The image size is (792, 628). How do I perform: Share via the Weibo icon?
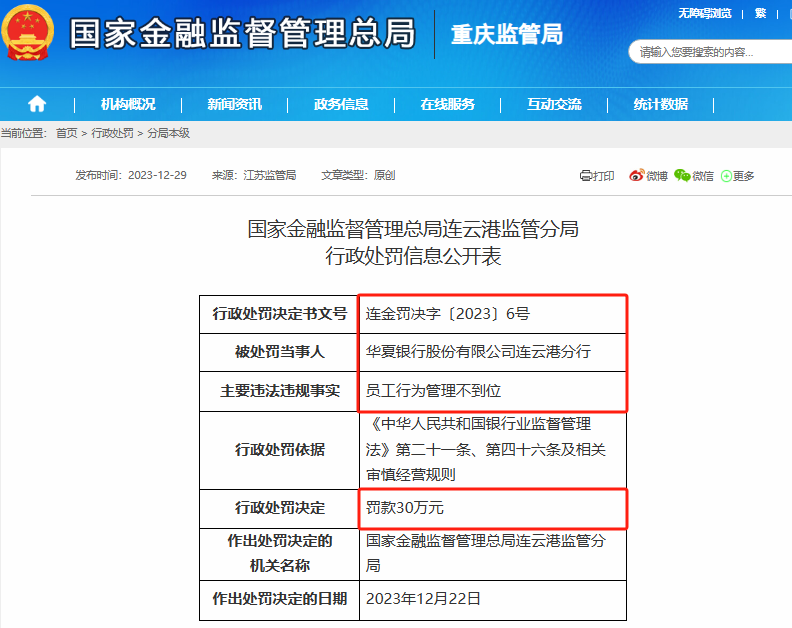point(636,175)
